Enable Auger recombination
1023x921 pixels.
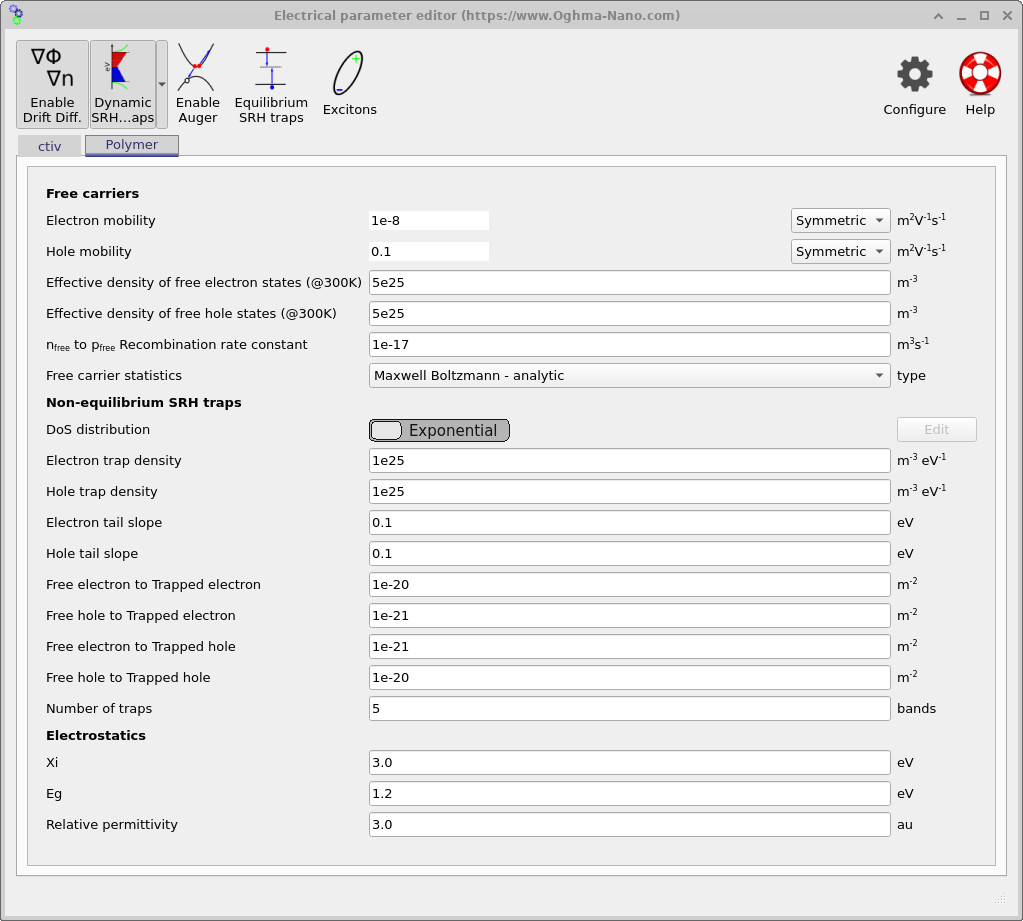[197, 84]
